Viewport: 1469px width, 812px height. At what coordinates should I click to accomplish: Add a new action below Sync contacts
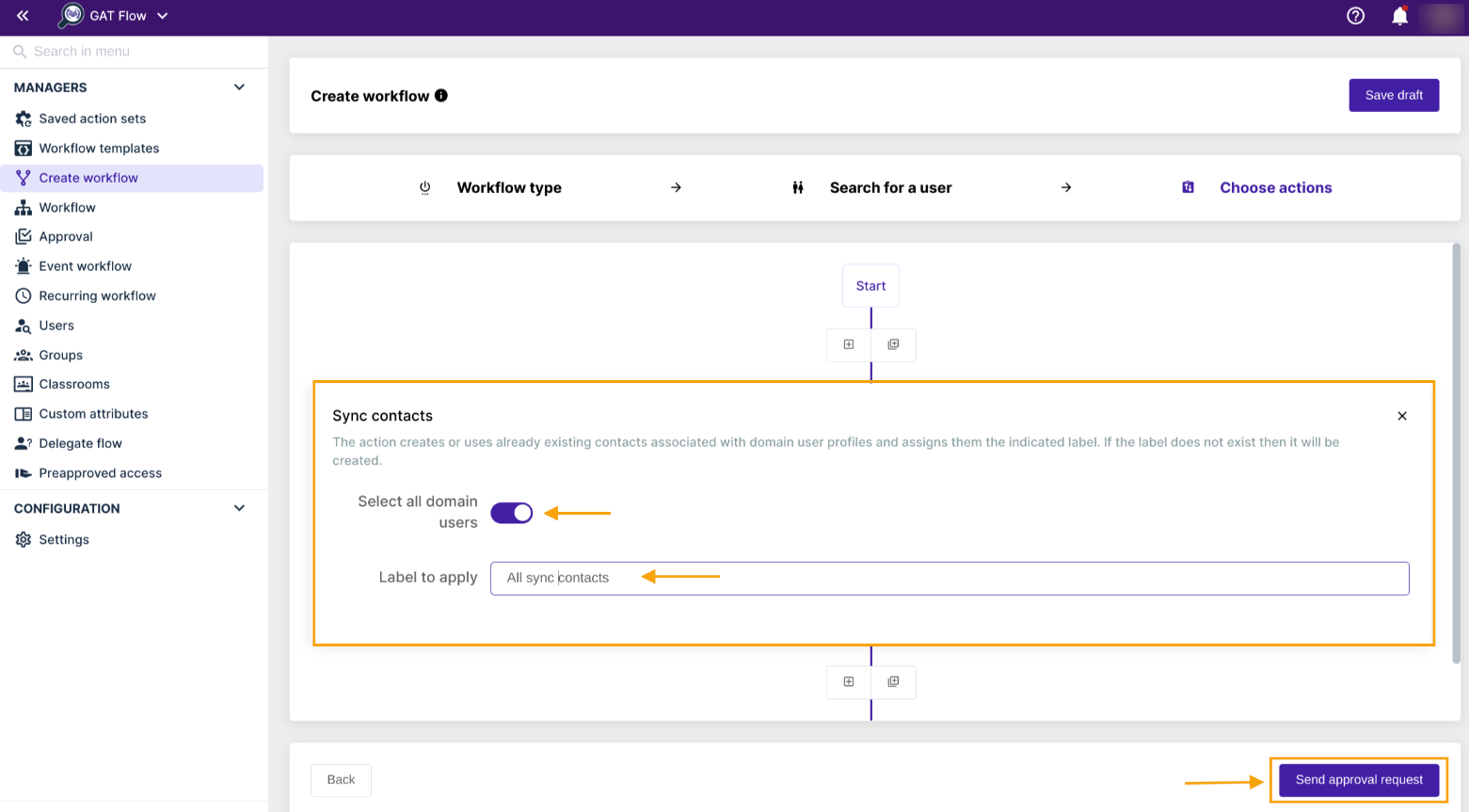[848, 682]
